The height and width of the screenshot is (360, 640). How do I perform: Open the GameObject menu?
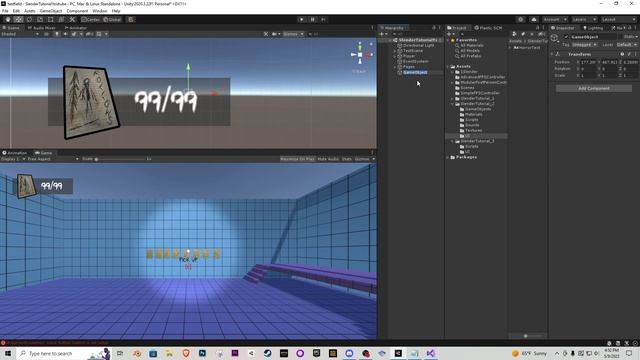pyautogui.click(x=51, y=11)
